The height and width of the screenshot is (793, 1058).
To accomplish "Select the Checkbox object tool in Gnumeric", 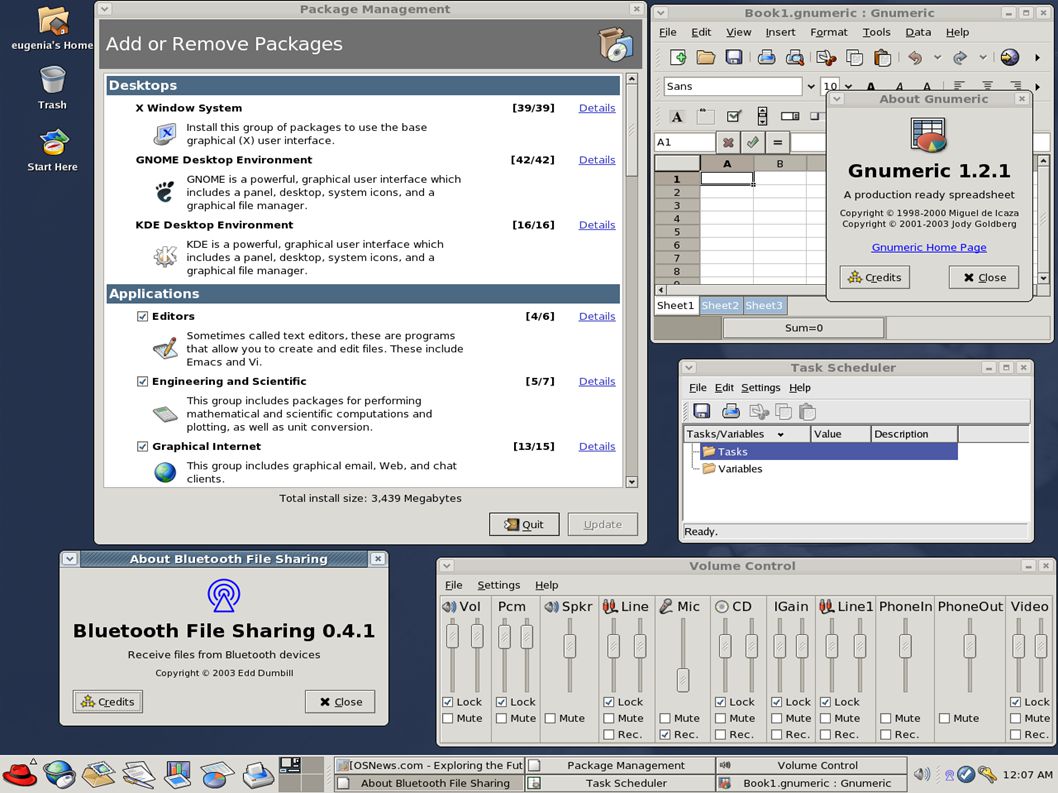I will click(x=733, y=117).
